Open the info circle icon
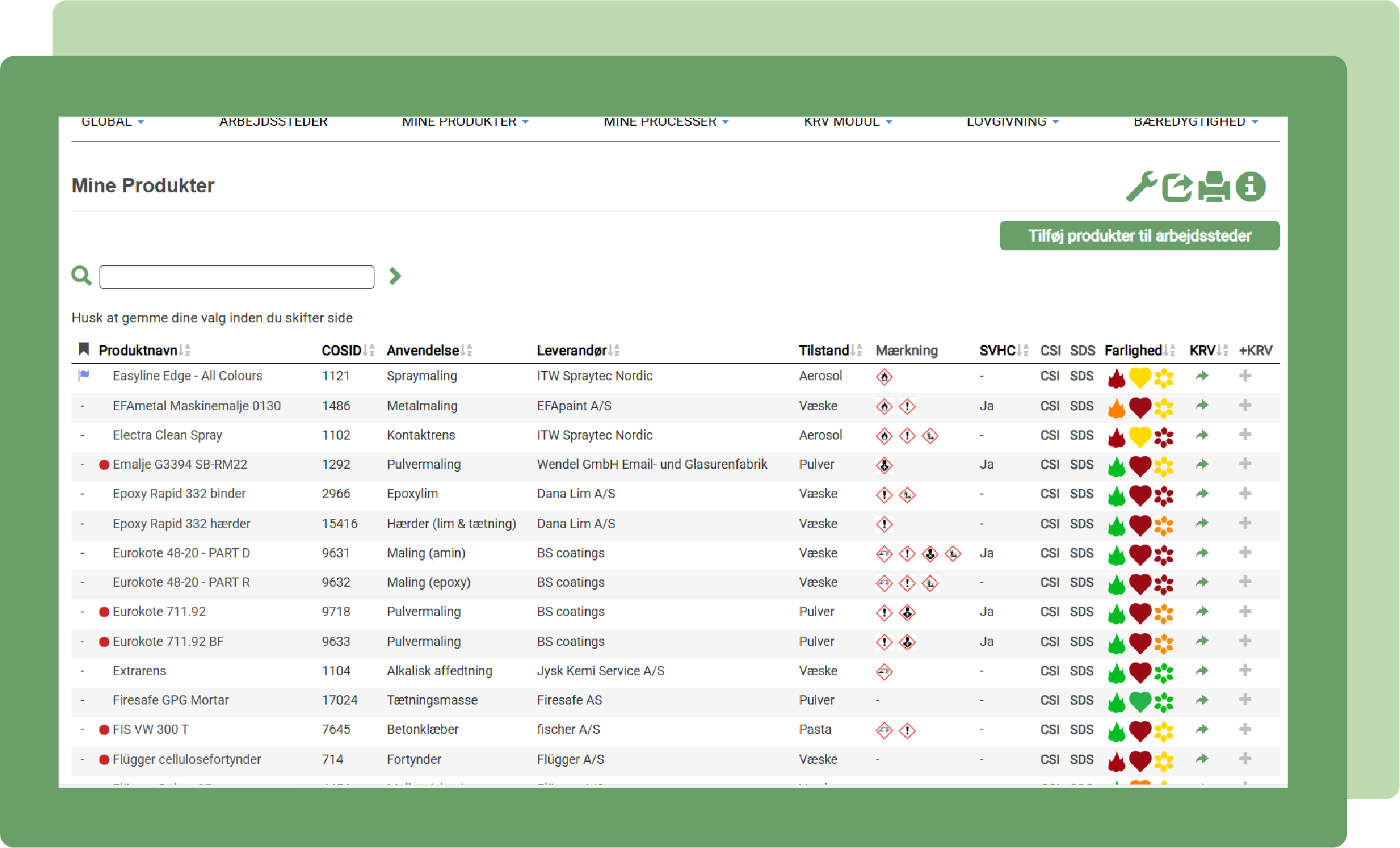 click(1250, 186)
